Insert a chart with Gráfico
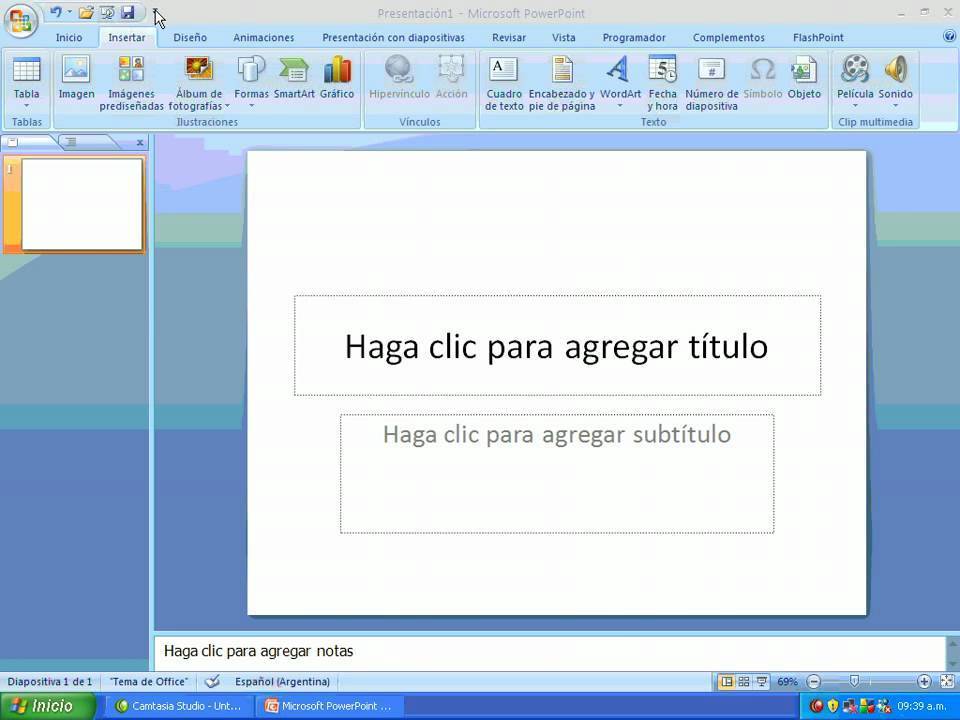 337,72
